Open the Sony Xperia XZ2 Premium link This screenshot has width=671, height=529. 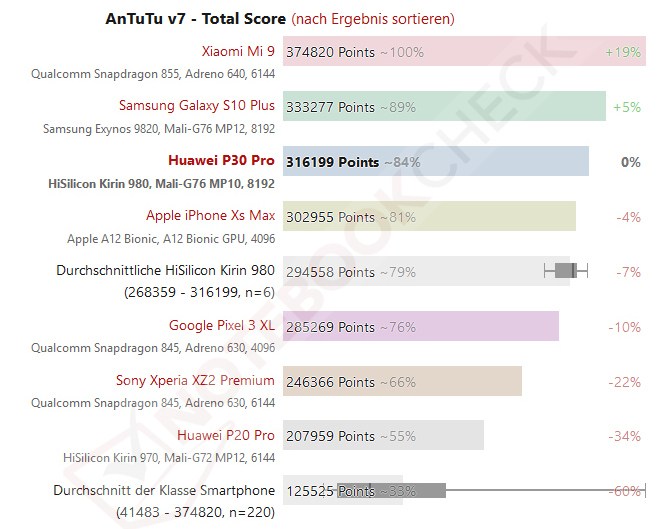tap(195, 381)
